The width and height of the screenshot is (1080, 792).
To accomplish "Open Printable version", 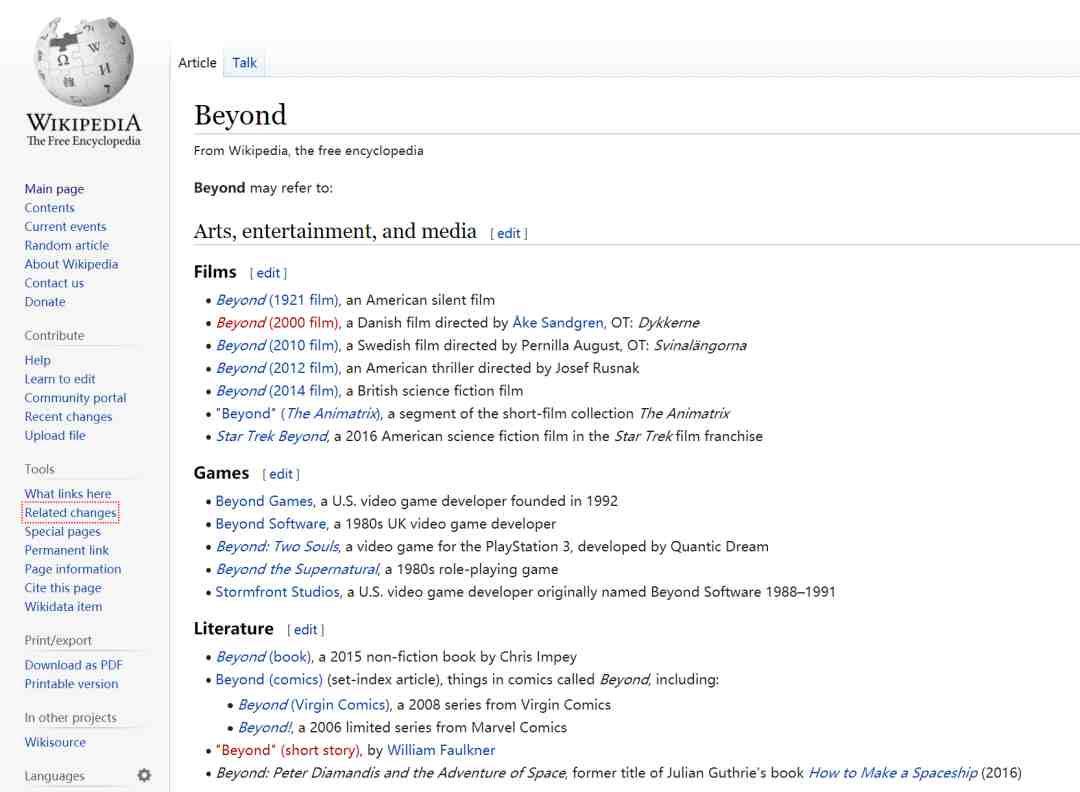I will point(72,684).
